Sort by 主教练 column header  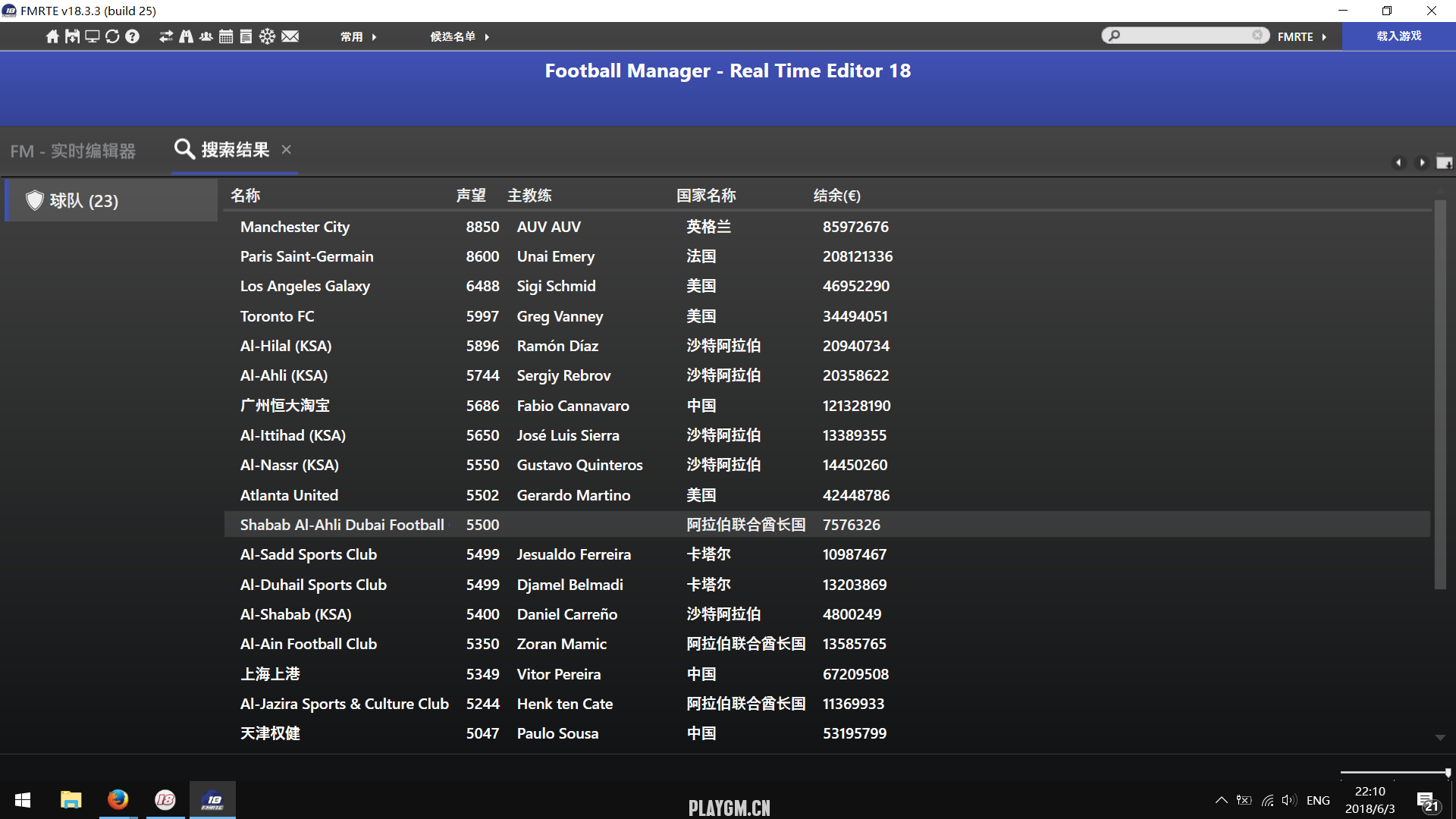529,196
